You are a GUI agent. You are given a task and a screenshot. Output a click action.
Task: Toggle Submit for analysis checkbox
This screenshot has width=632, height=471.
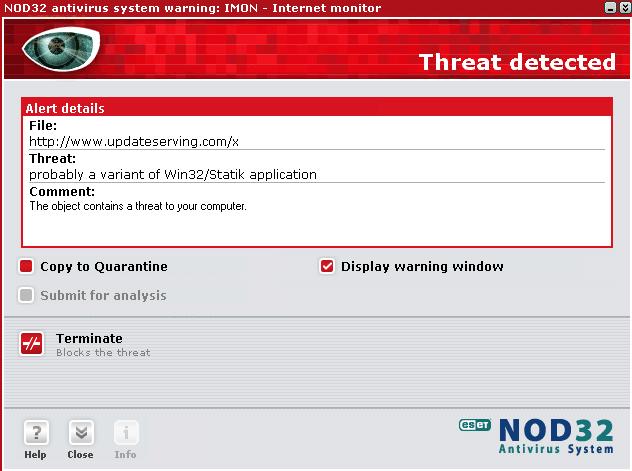26,295
